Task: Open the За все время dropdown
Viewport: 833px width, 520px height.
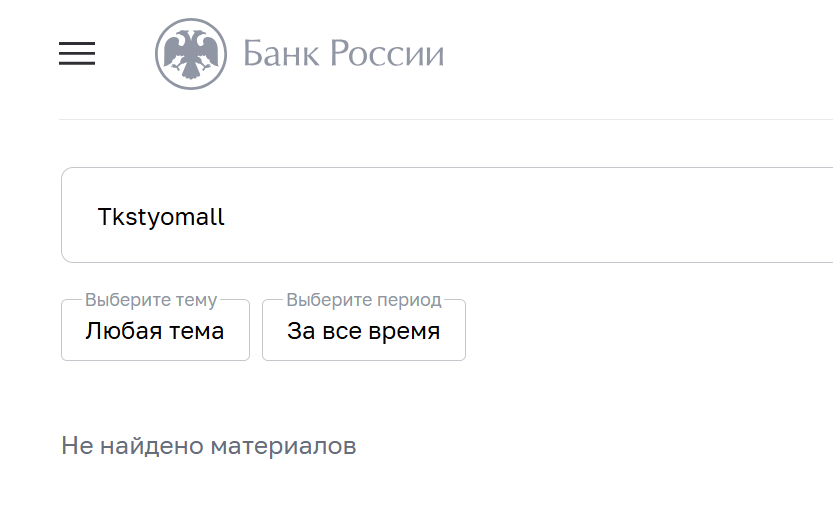Action: [x=363, y=331]
